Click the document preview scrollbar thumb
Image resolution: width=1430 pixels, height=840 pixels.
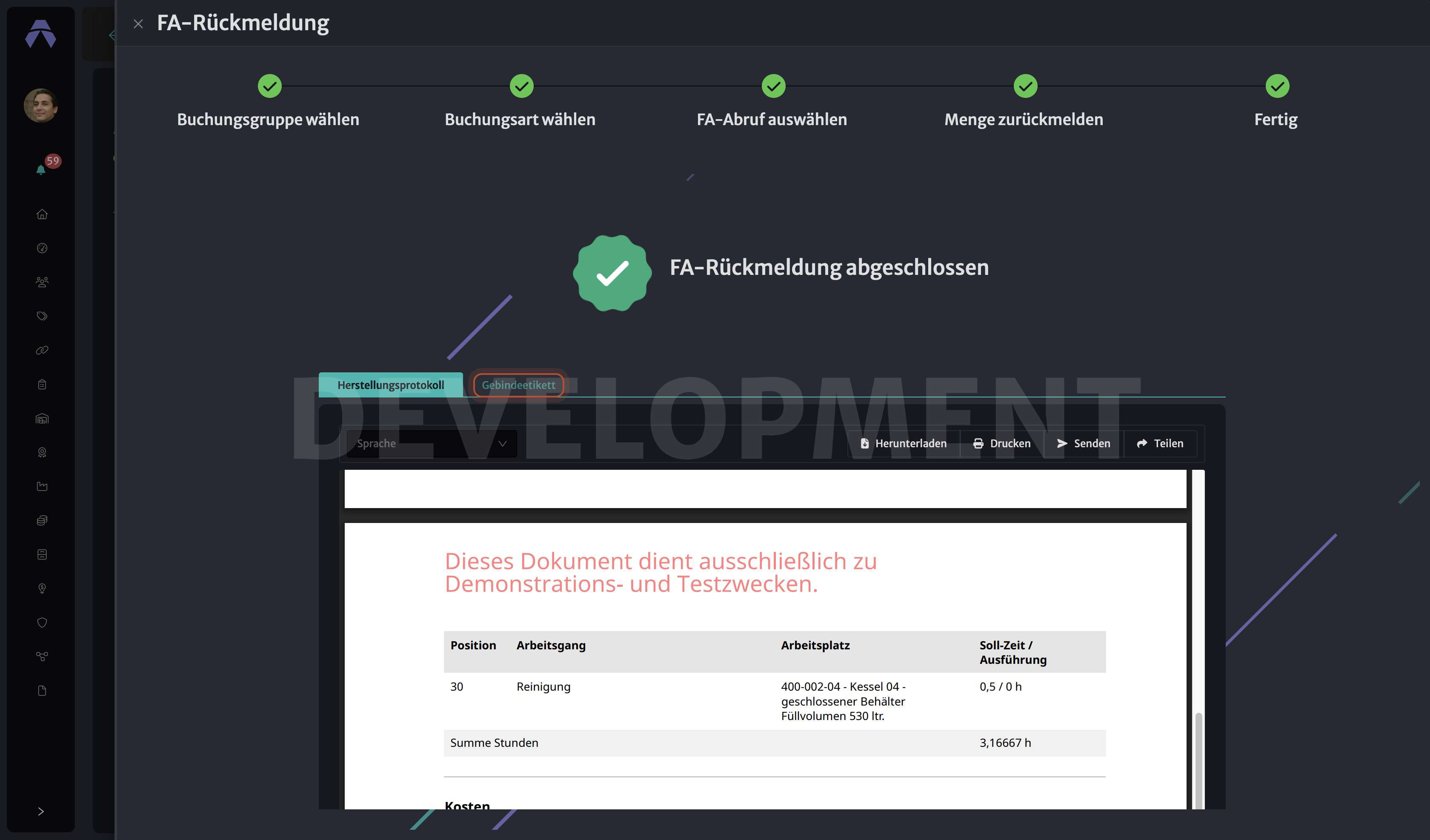pos(1198,760)
